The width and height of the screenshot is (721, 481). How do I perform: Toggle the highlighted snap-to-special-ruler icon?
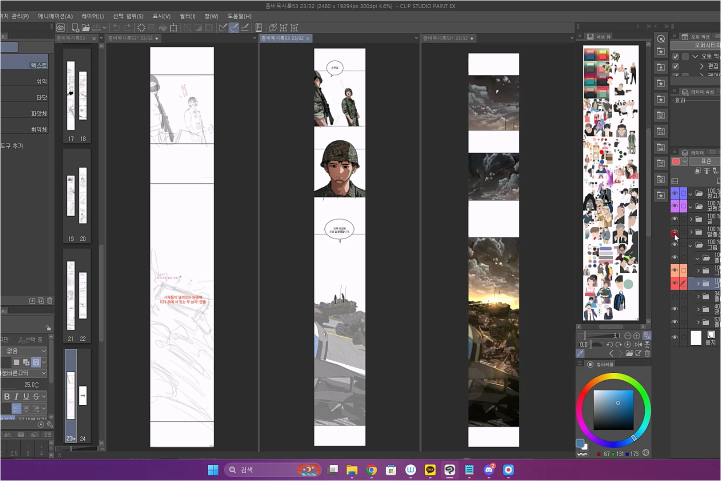click(x=234, y=28)
